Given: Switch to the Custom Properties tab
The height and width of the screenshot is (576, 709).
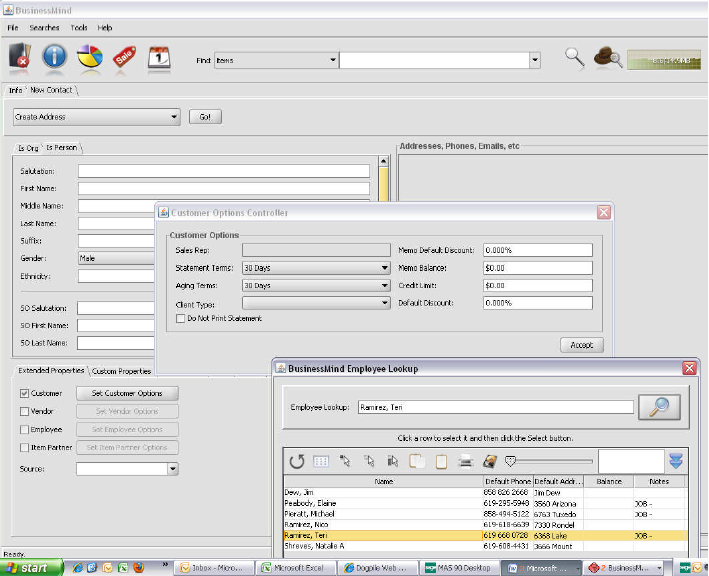Looking at the screenshot, I should pyautogui.click(x=121, y=371).
